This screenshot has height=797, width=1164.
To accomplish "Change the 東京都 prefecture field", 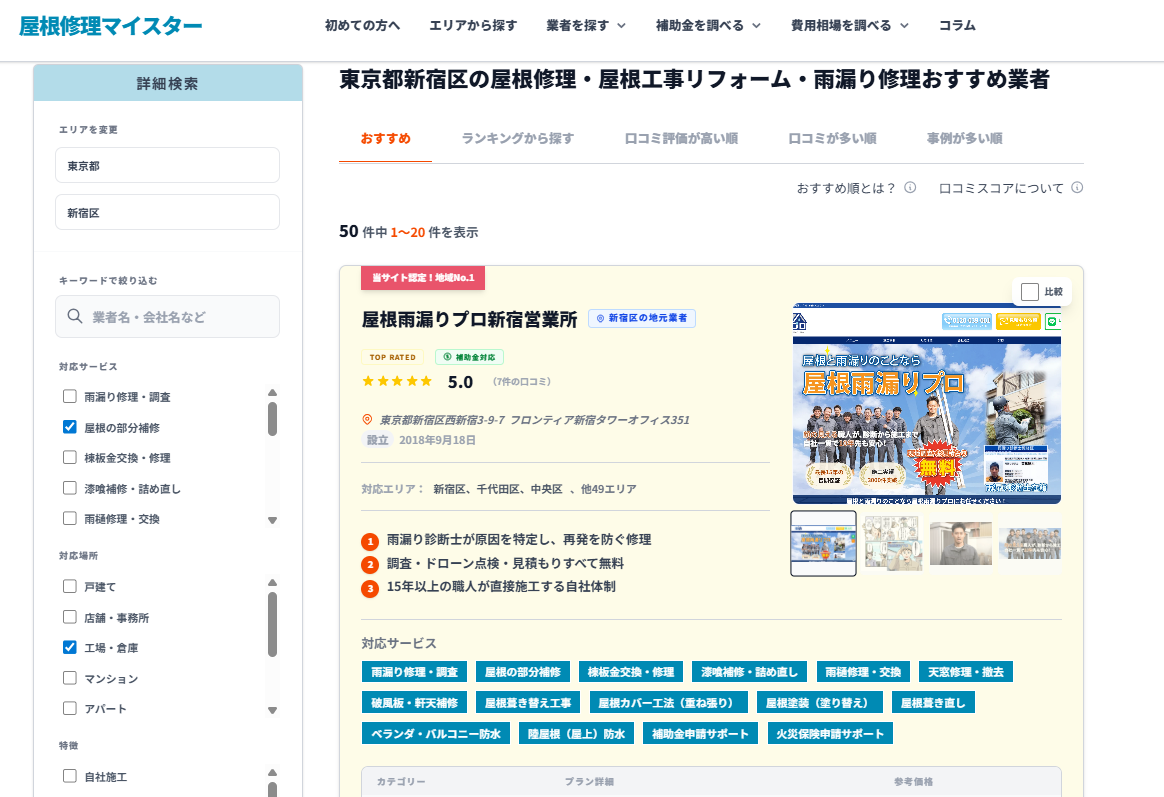I will [167, 165].
